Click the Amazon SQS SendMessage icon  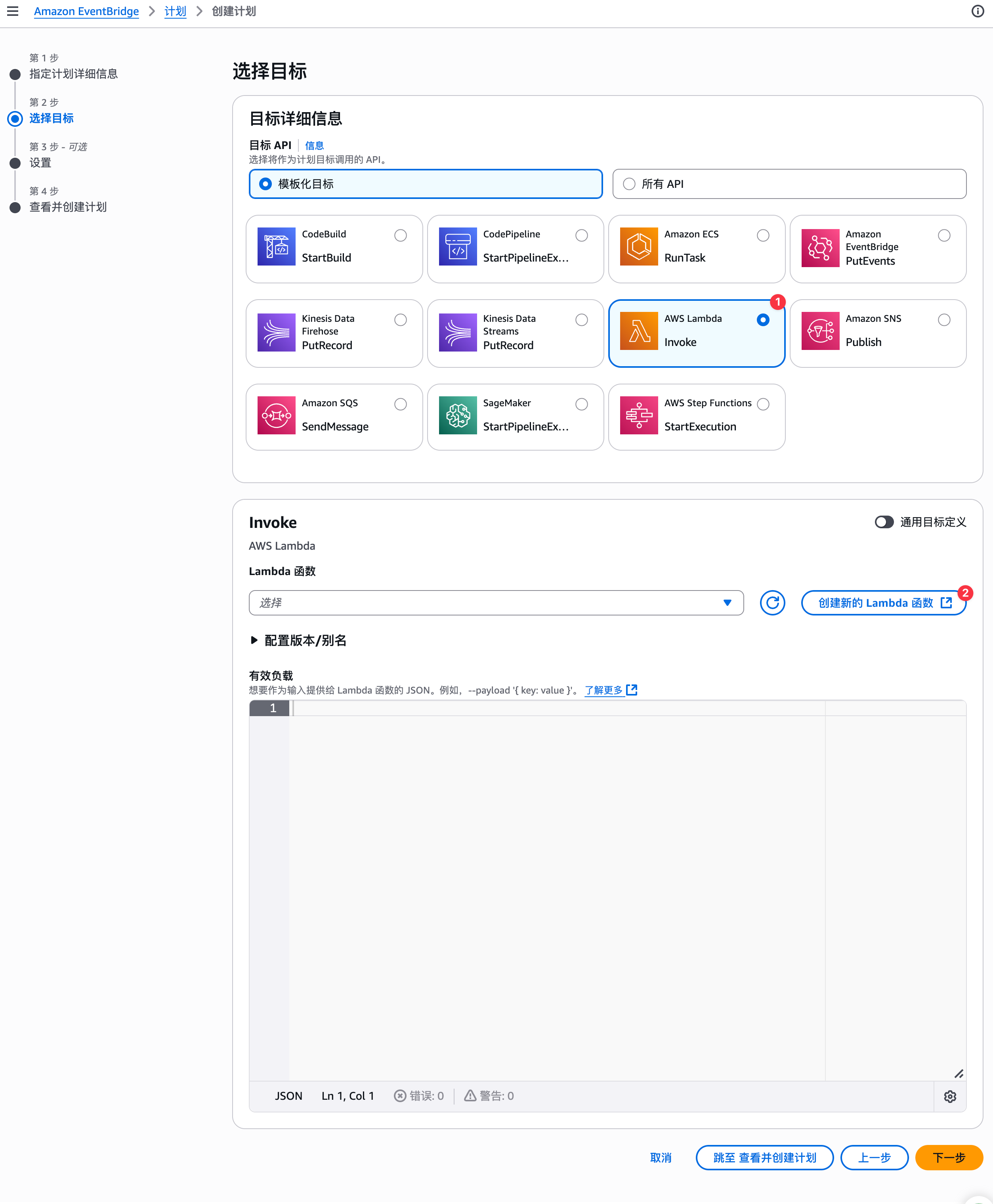276,415
